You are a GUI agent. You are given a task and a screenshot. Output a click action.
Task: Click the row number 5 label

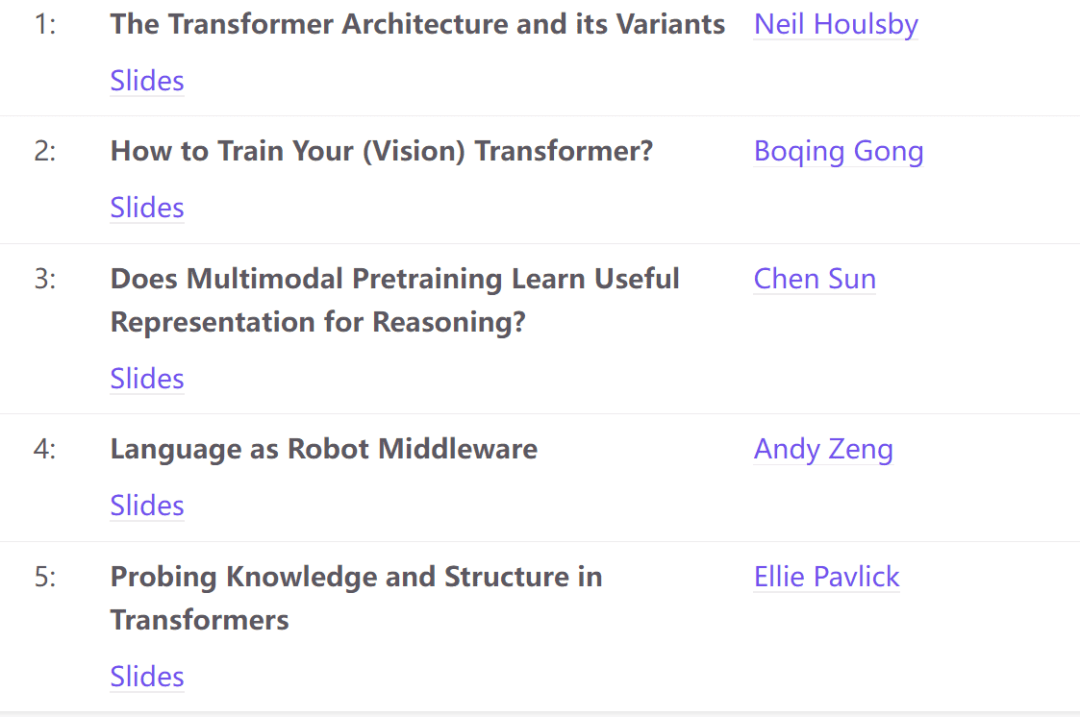(x=44, y=577)
